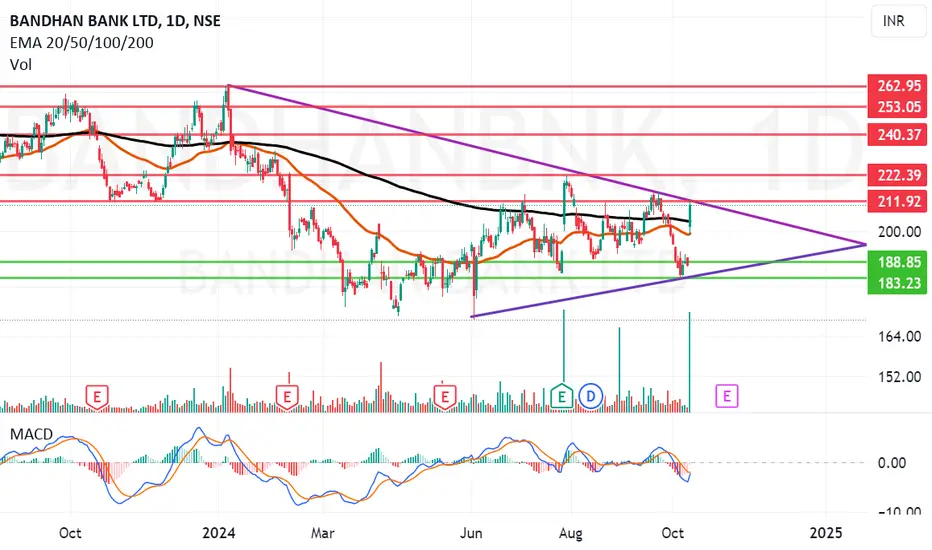
Task: Click the 222.39 price level label
Action: [899, 175]
